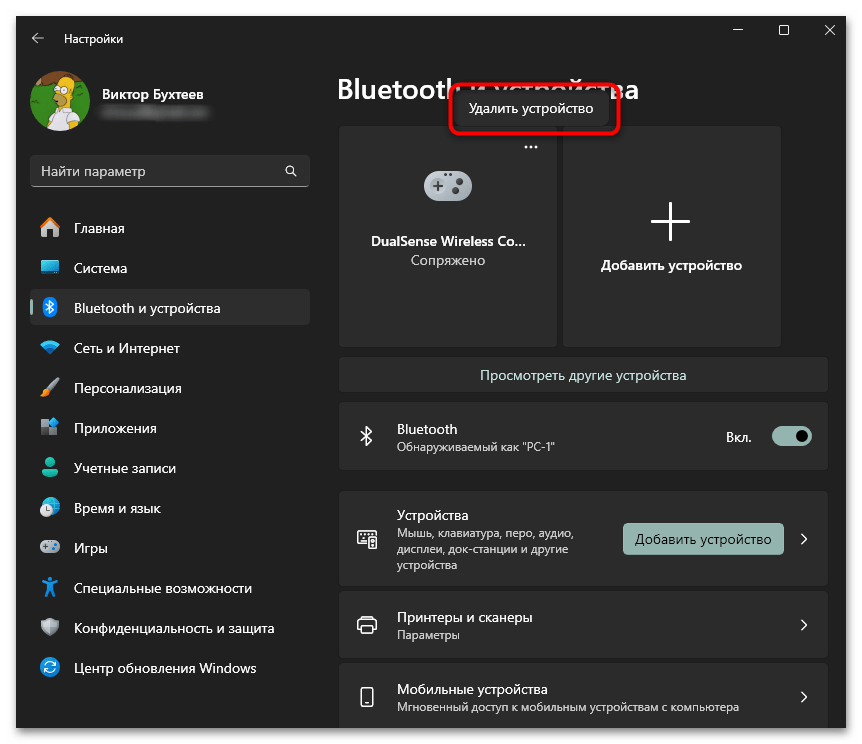
Task: Click 'Просмотреть другие устройства' link
Action: pyautogui.click(x=583, y=376)
